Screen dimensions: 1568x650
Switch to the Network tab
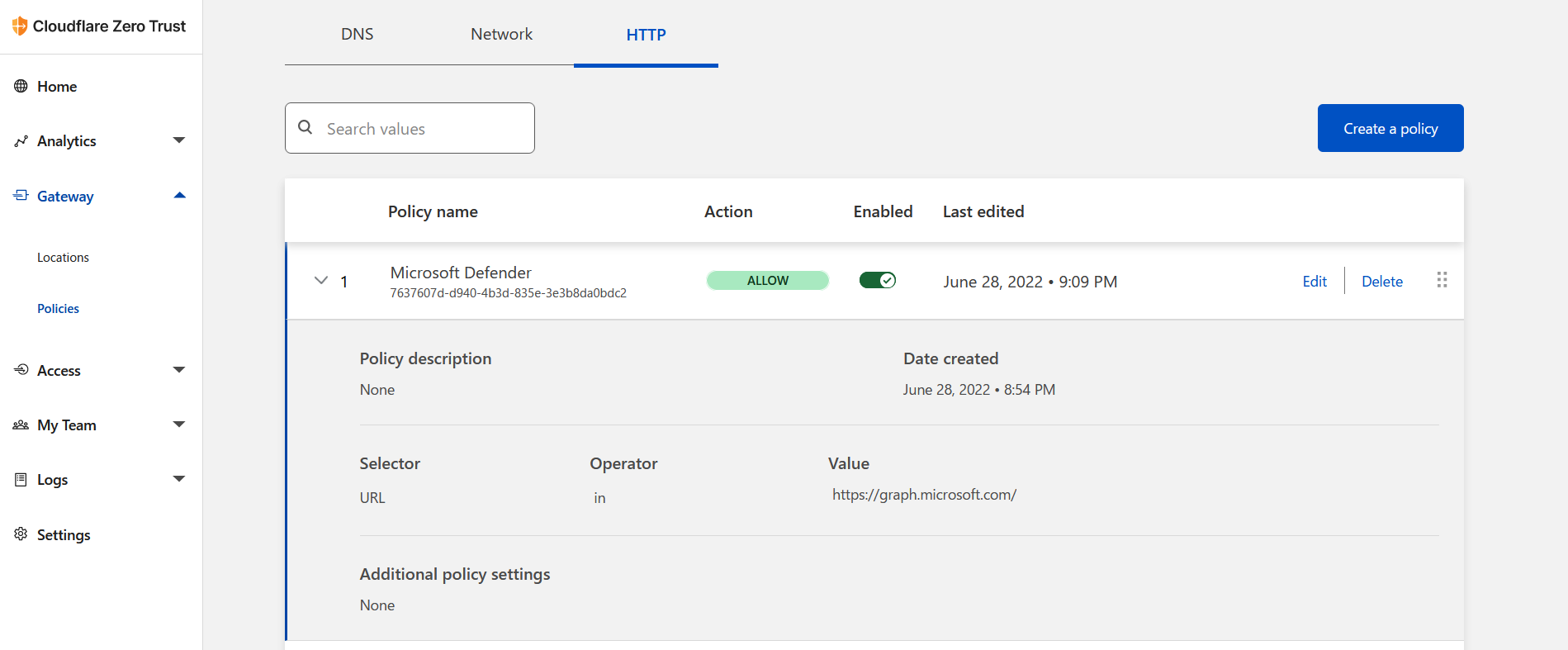pyautogui.click(x=501, y=35)
